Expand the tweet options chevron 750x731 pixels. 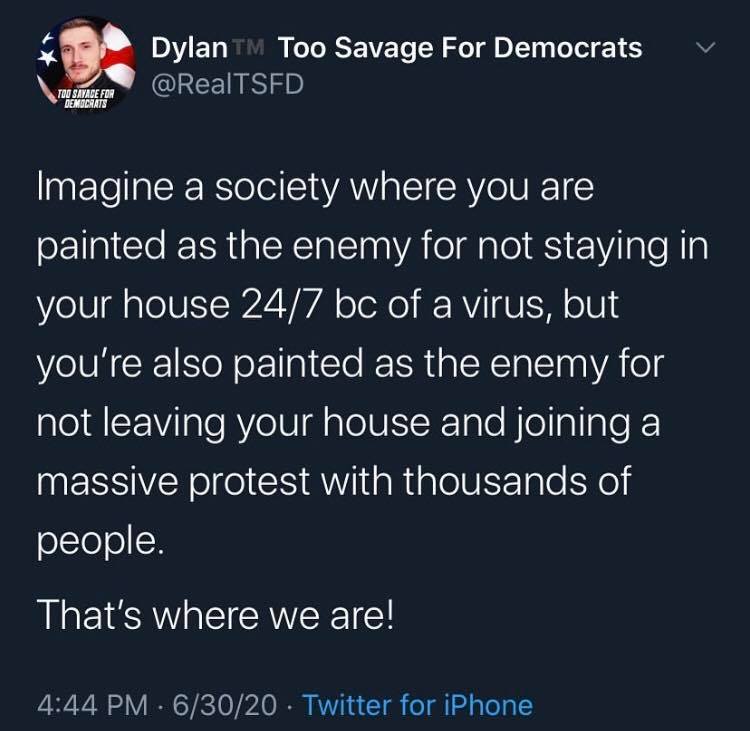pos(706,48)
